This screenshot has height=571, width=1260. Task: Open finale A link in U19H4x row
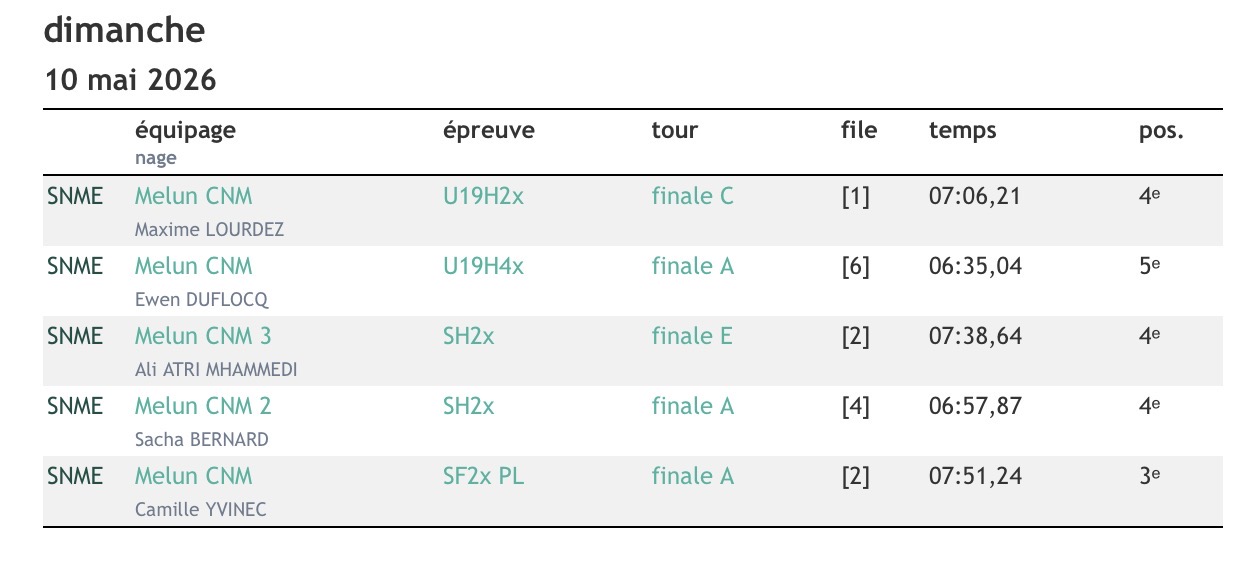click(692, 266)
